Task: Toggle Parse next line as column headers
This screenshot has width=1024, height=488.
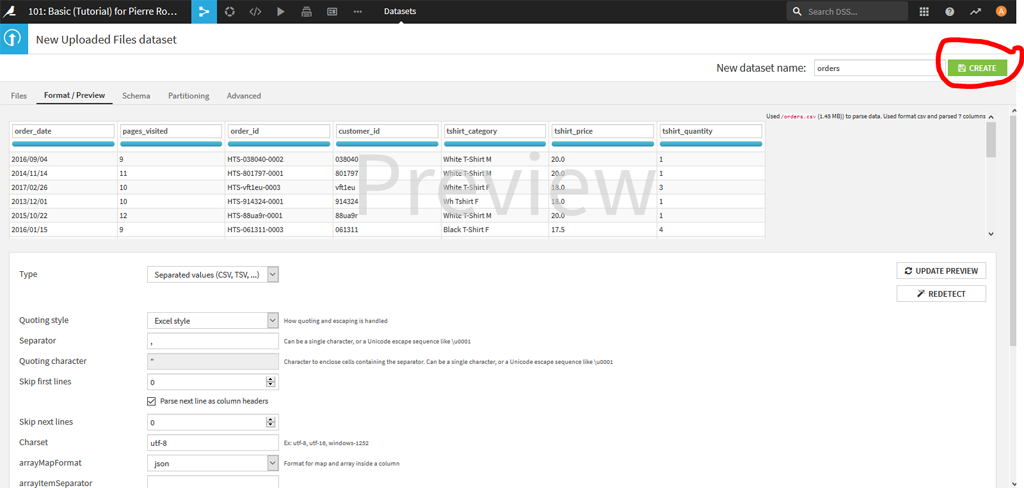Action: pos(152,401)
